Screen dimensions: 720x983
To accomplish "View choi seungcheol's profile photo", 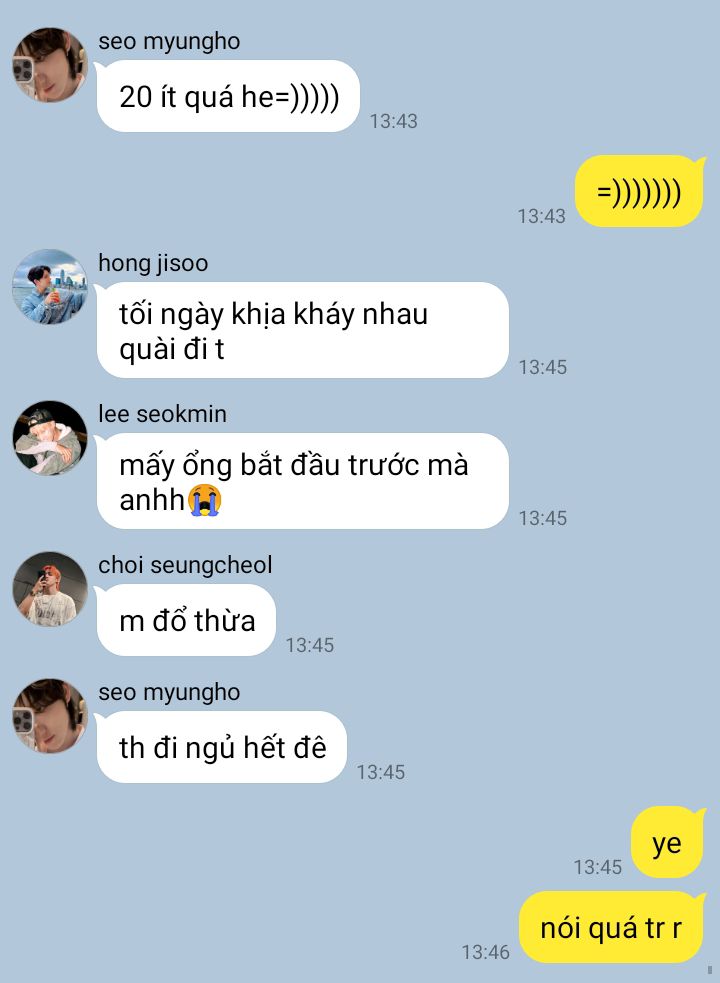I will pos(50,589).
